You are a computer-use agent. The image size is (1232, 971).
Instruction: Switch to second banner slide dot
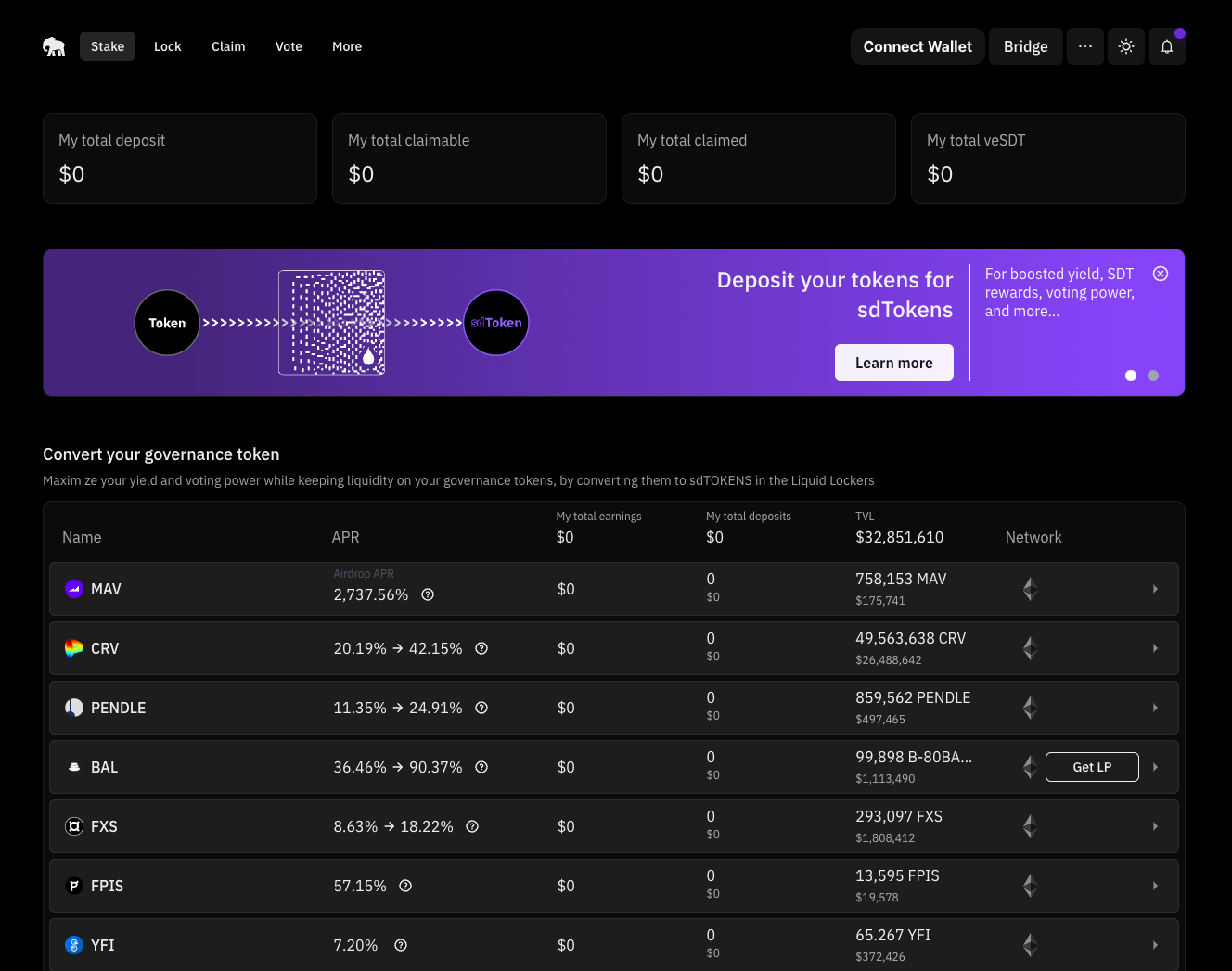pos(1153,376)
